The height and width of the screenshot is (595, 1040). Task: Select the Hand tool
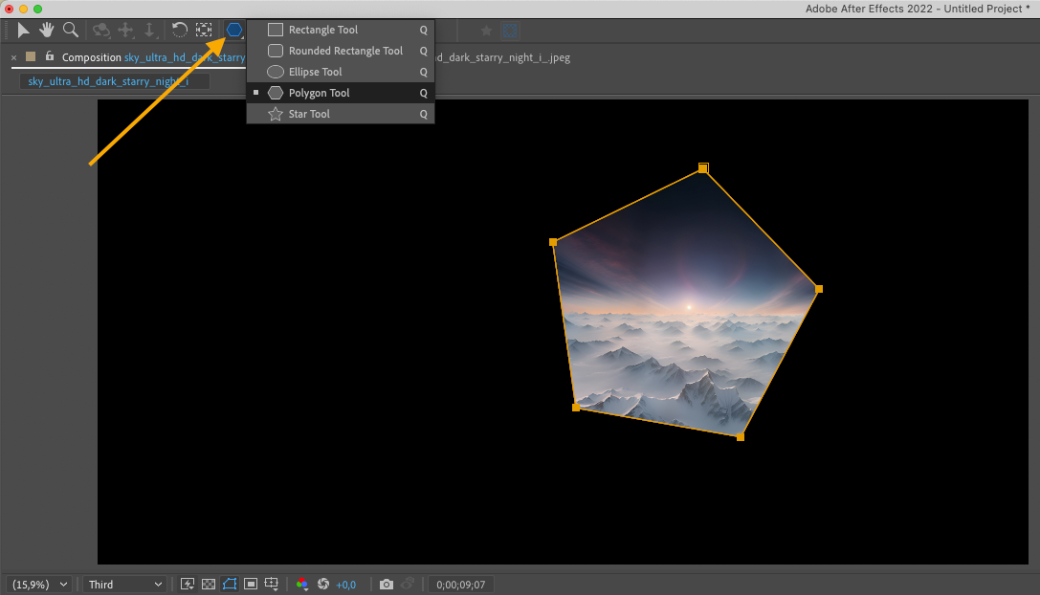tap(46, 30)
